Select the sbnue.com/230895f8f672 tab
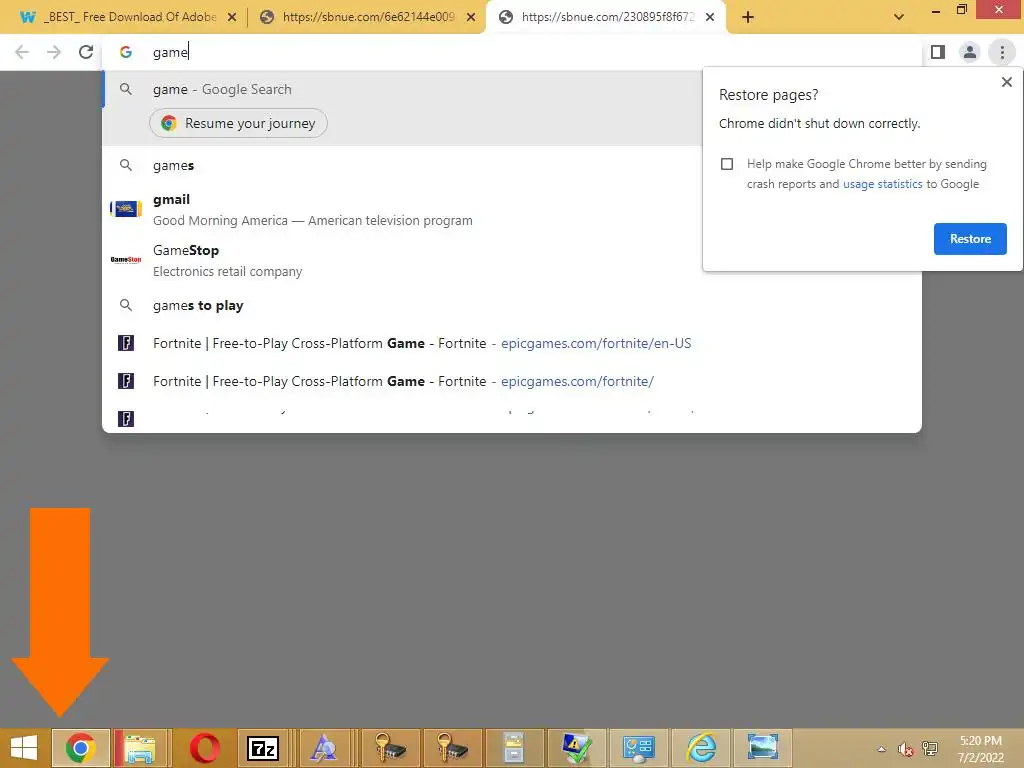 point(605,17)
